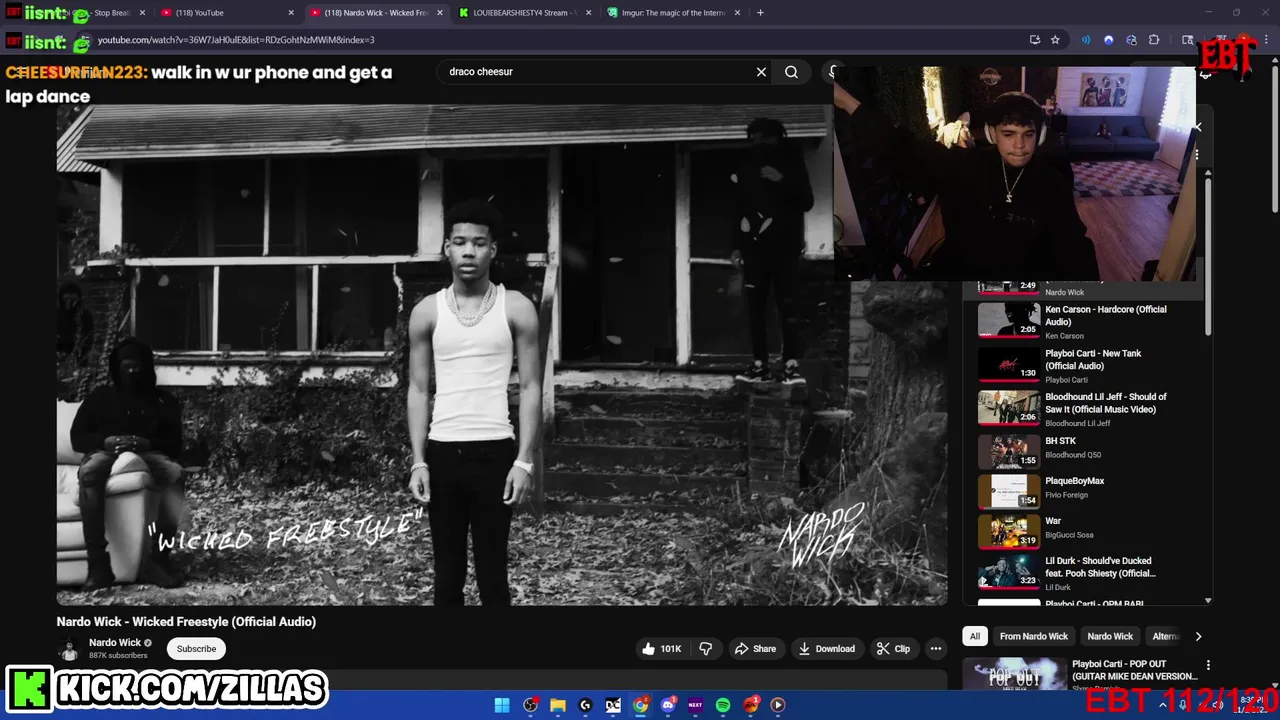The height and width of the screenshot is (720, 1280).
Task: Click '887K subscribers' text
Action: click(118, 656)
